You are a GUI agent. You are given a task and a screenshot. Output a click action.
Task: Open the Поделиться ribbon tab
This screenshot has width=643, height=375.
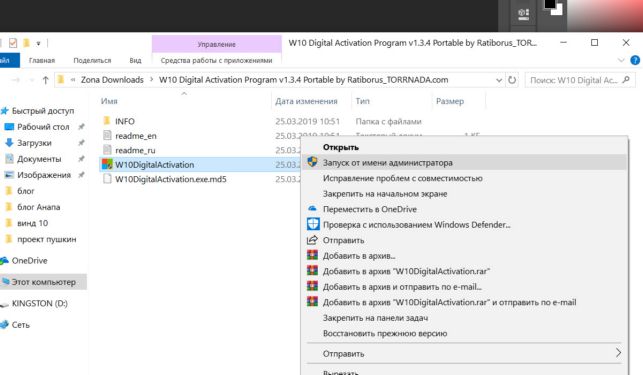pos(92,60)
